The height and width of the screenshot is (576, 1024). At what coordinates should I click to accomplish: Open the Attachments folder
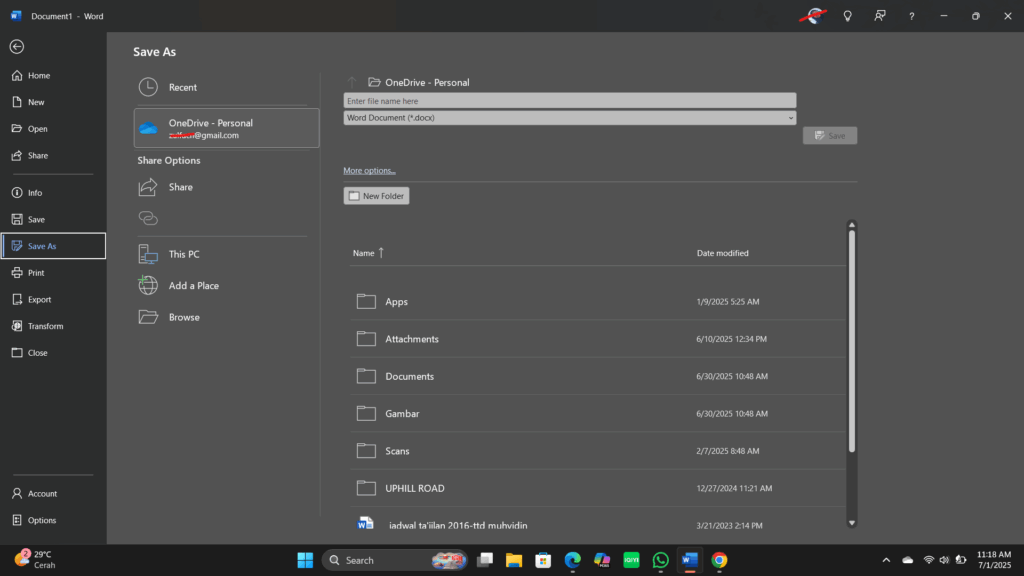point(598,339)
